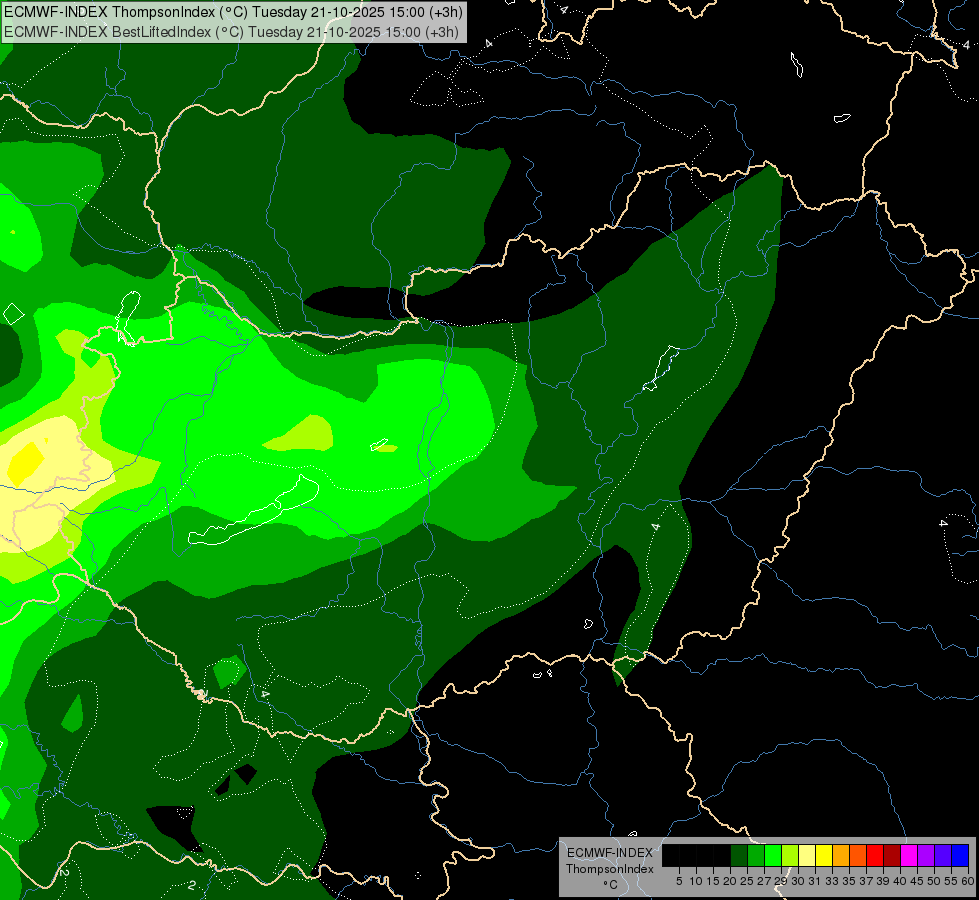
Task: Click the bright red 37–39 legend swatch
Action: point(875,855)
